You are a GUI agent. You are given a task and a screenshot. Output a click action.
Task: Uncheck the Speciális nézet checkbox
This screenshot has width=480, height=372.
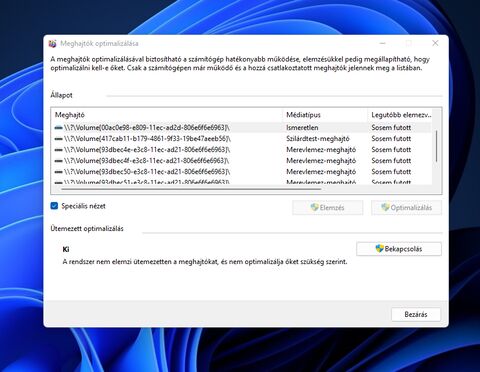point(54,206)
